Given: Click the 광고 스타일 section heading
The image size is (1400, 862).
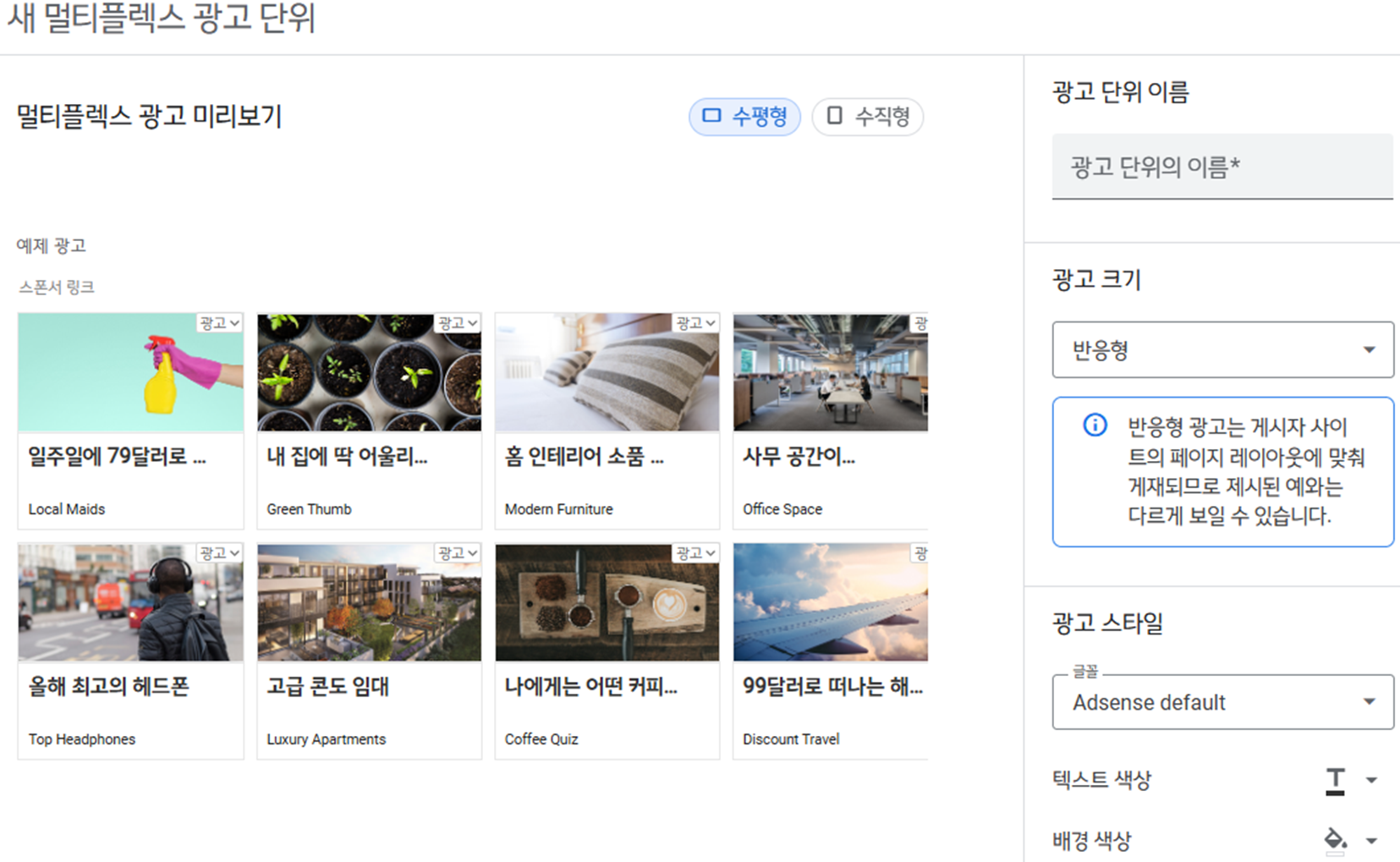Looking at the screenshot, I should 1107,623.
